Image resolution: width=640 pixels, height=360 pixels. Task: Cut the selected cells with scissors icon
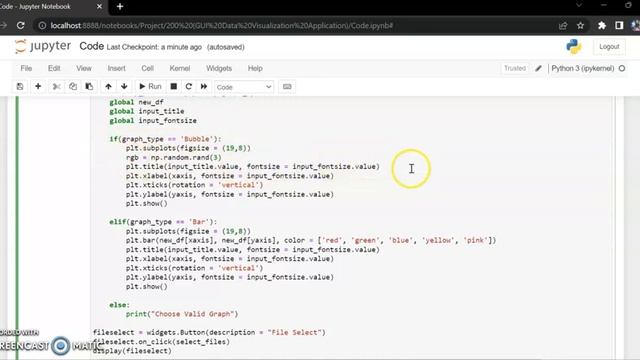pos(57,87)
